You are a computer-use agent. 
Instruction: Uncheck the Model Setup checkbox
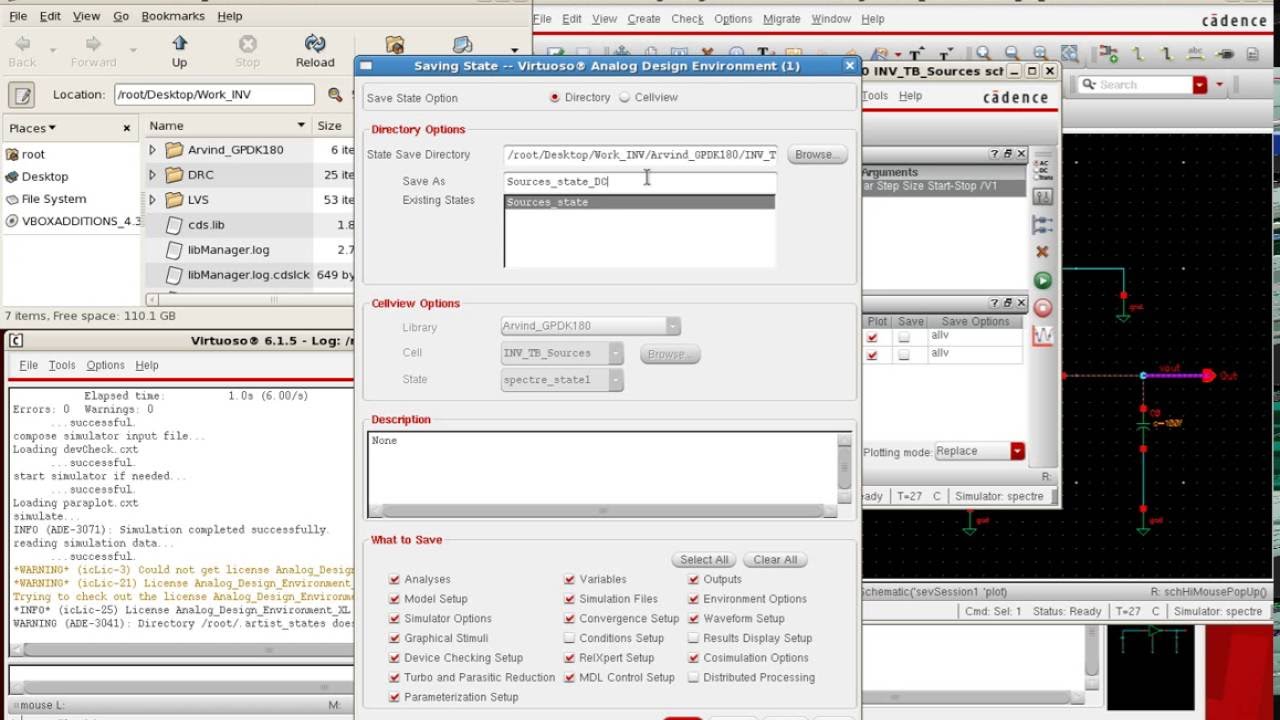pyautogui.click(x=394, y=599)
